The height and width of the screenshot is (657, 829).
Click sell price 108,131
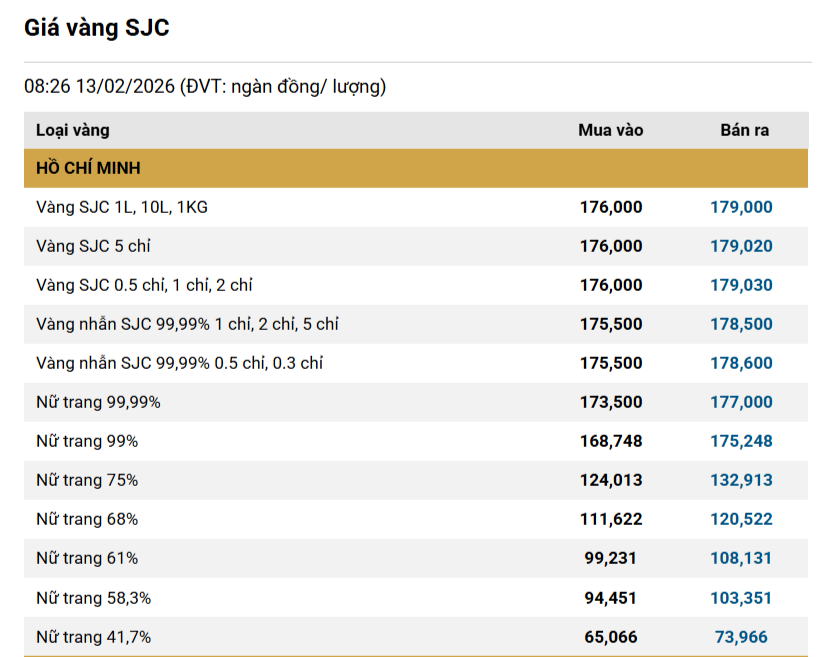tap(741, 558)
